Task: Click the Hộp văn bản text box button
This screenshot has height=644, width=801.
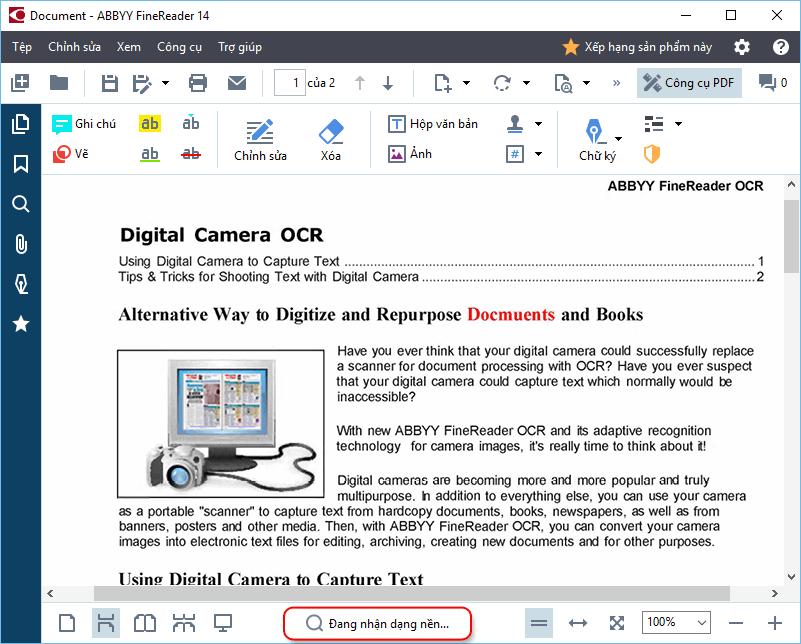Action: 433,124
